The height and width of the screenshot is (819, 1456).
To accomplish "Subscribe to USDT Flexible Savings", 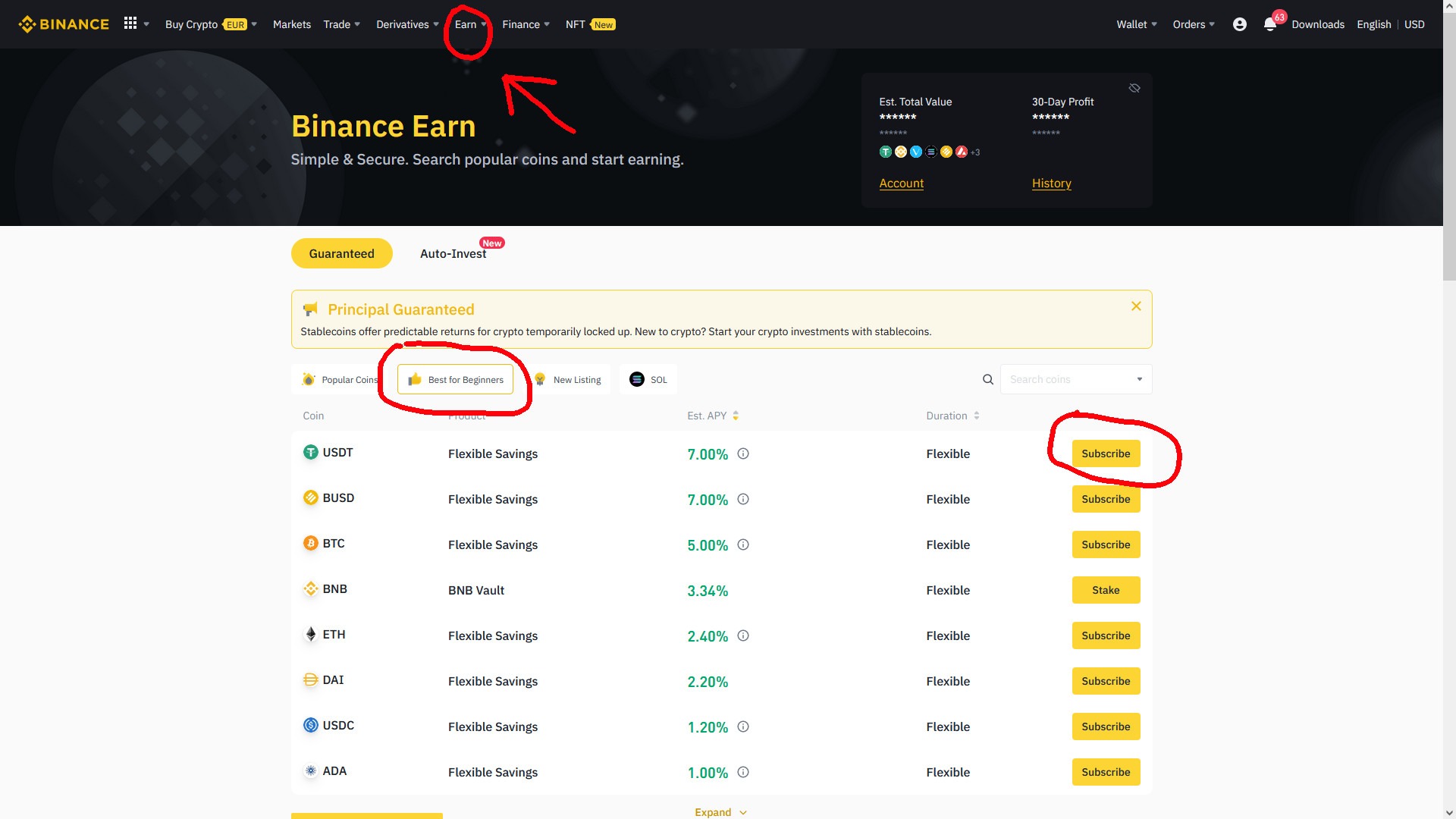I will [x=1106, y=453].
